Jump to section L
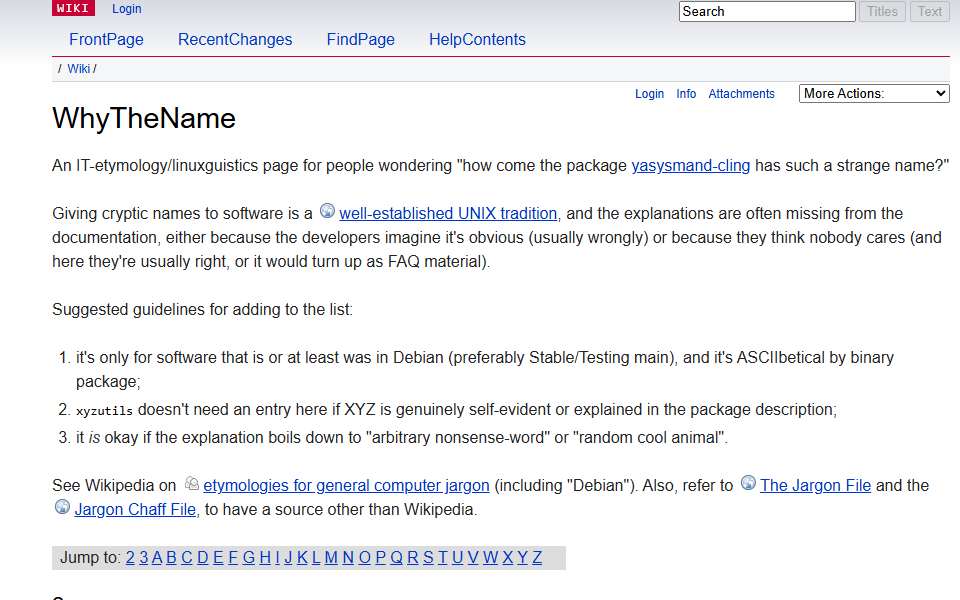Viewport: 960px width, 600px height. click(316, 558)
